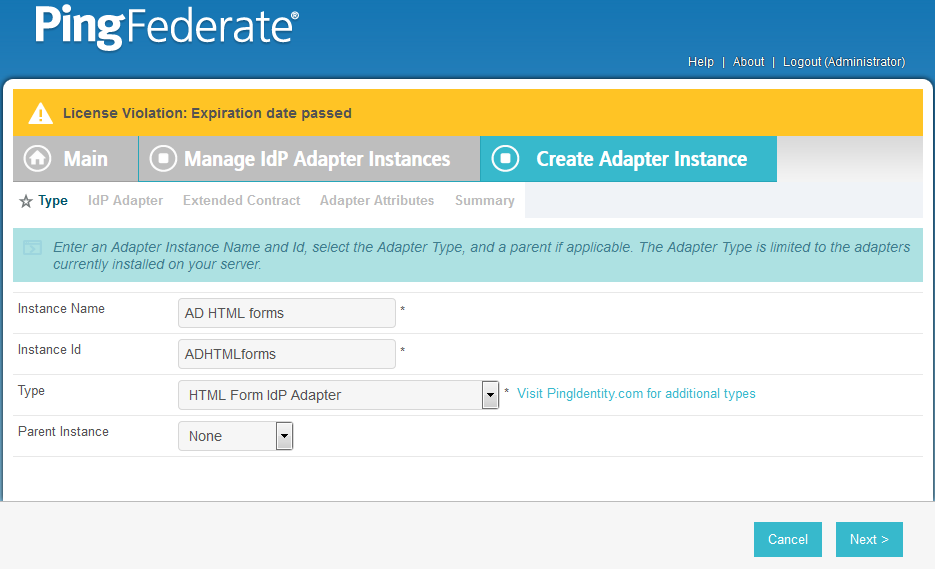Click the License Violation expiration message
935x569 pixels.
[208, 113]
